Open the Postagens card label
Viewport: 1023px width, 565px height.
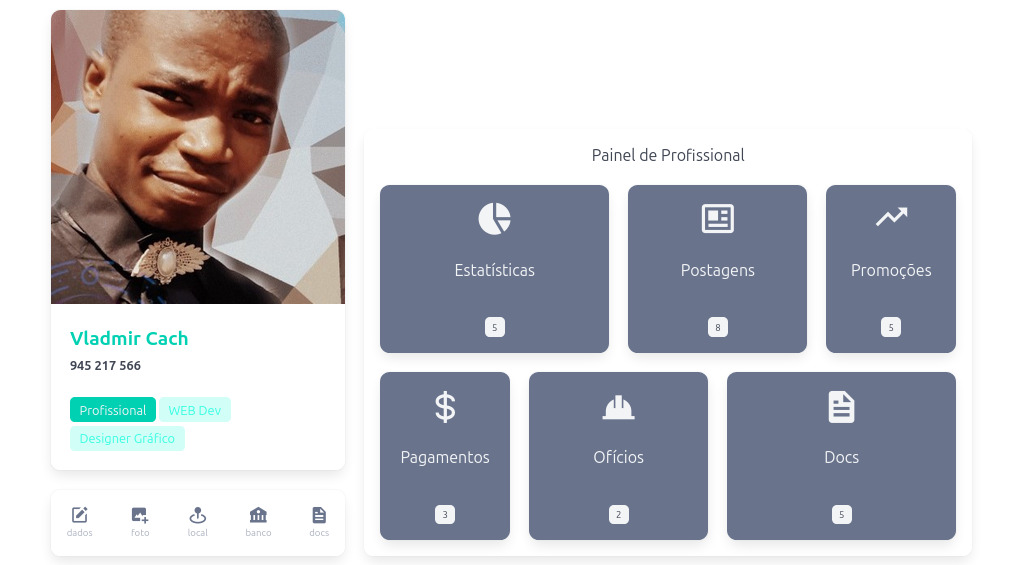tap(718, 270)
